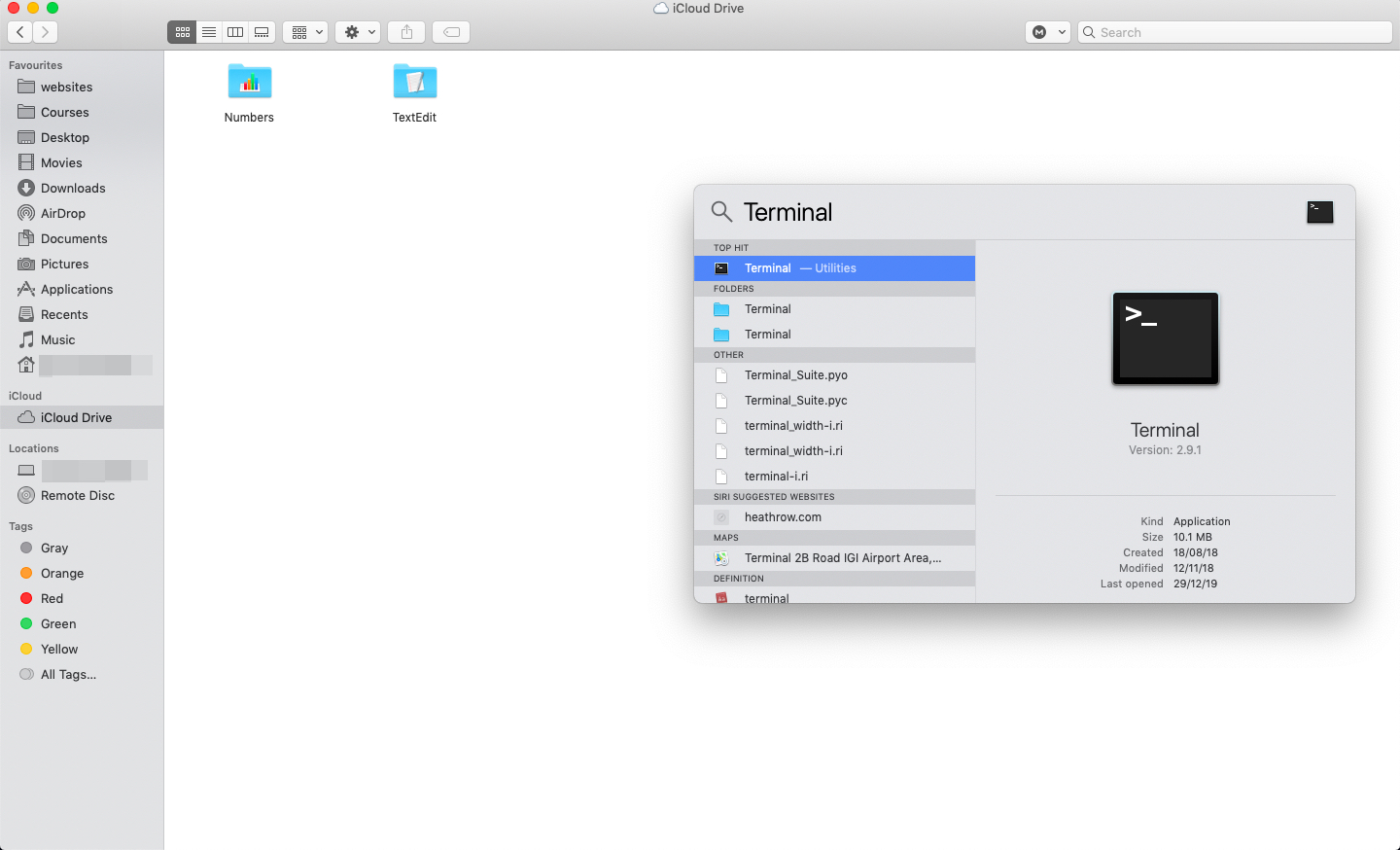The width and height of the screenshot is (1400, 850).
Task: Click the Spotlight magnifying glass icon
Action: [x=721, y=211]
